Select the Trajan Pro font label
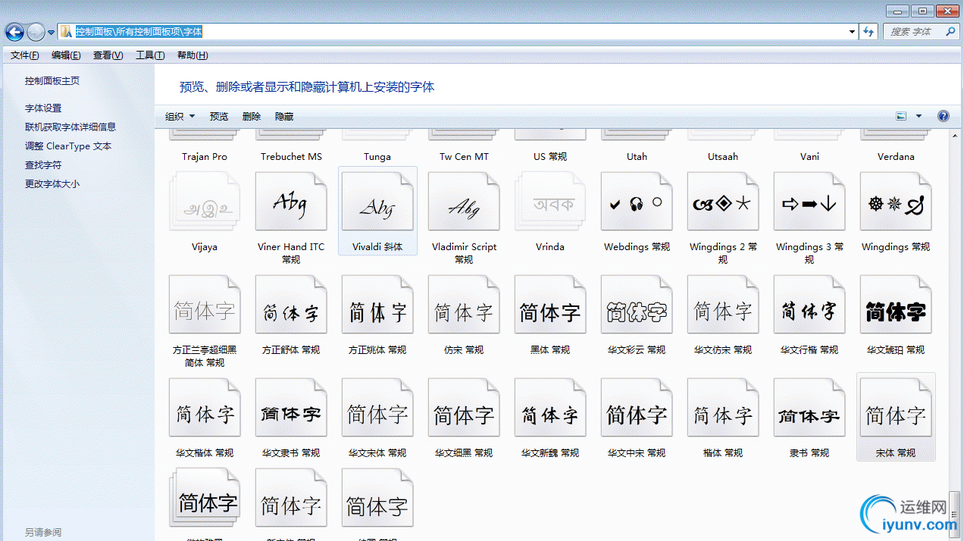This screenshot has height=541, width=963. point(205,157)
